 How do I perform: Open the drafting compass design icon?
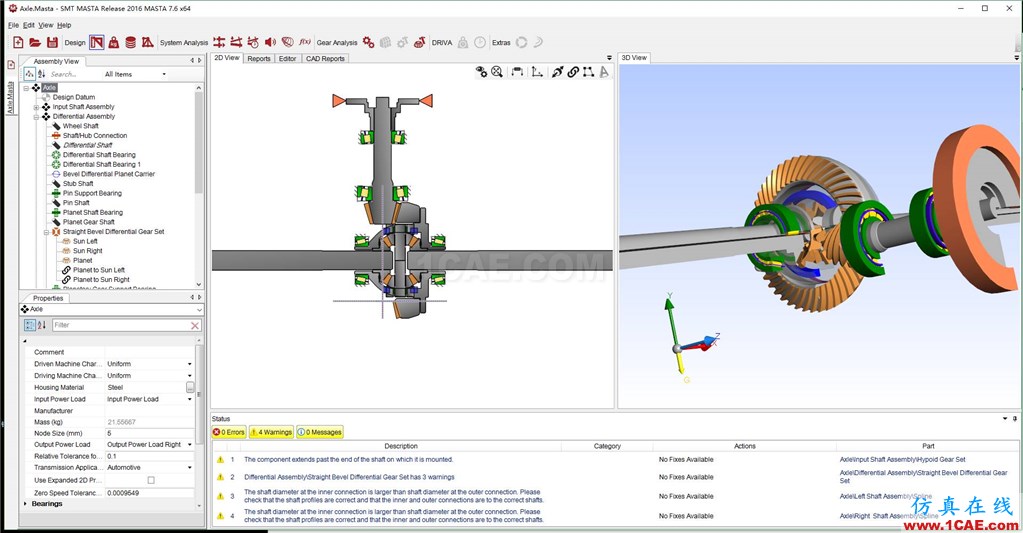click(147, 42)
